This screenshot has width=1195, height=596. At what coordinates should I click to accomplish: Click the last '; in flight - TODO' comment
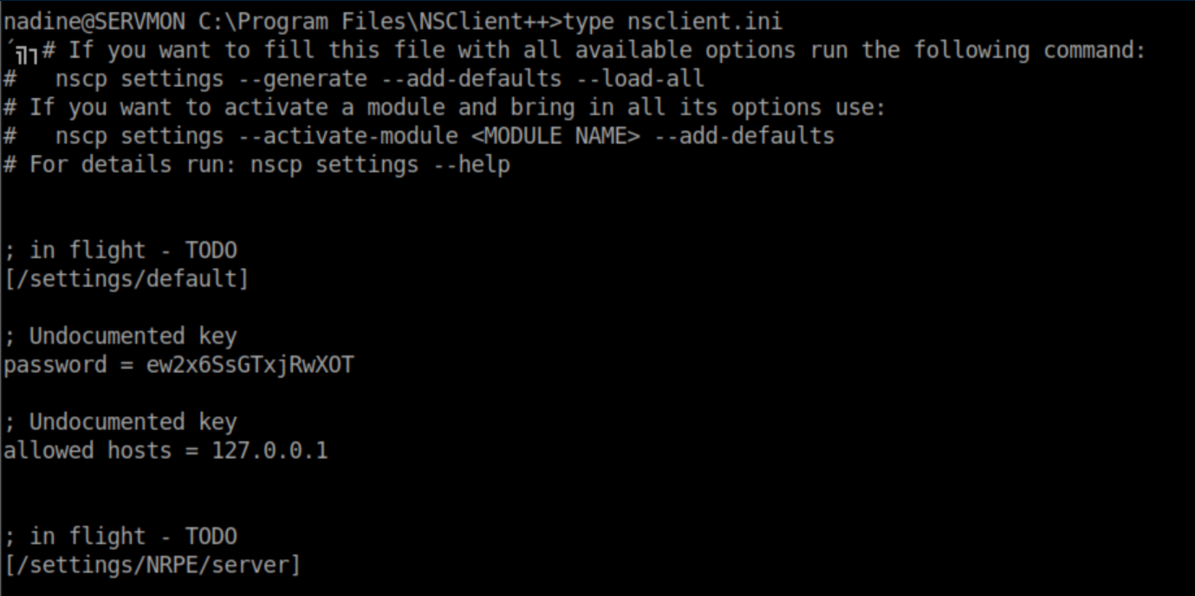pyautogui.click(x=120, y=537)
